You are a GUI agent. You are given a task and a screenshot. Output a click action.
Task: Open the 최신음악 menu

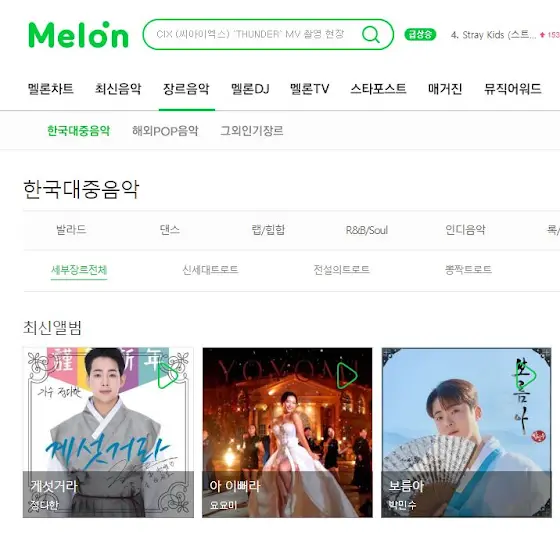click(118, 89)
